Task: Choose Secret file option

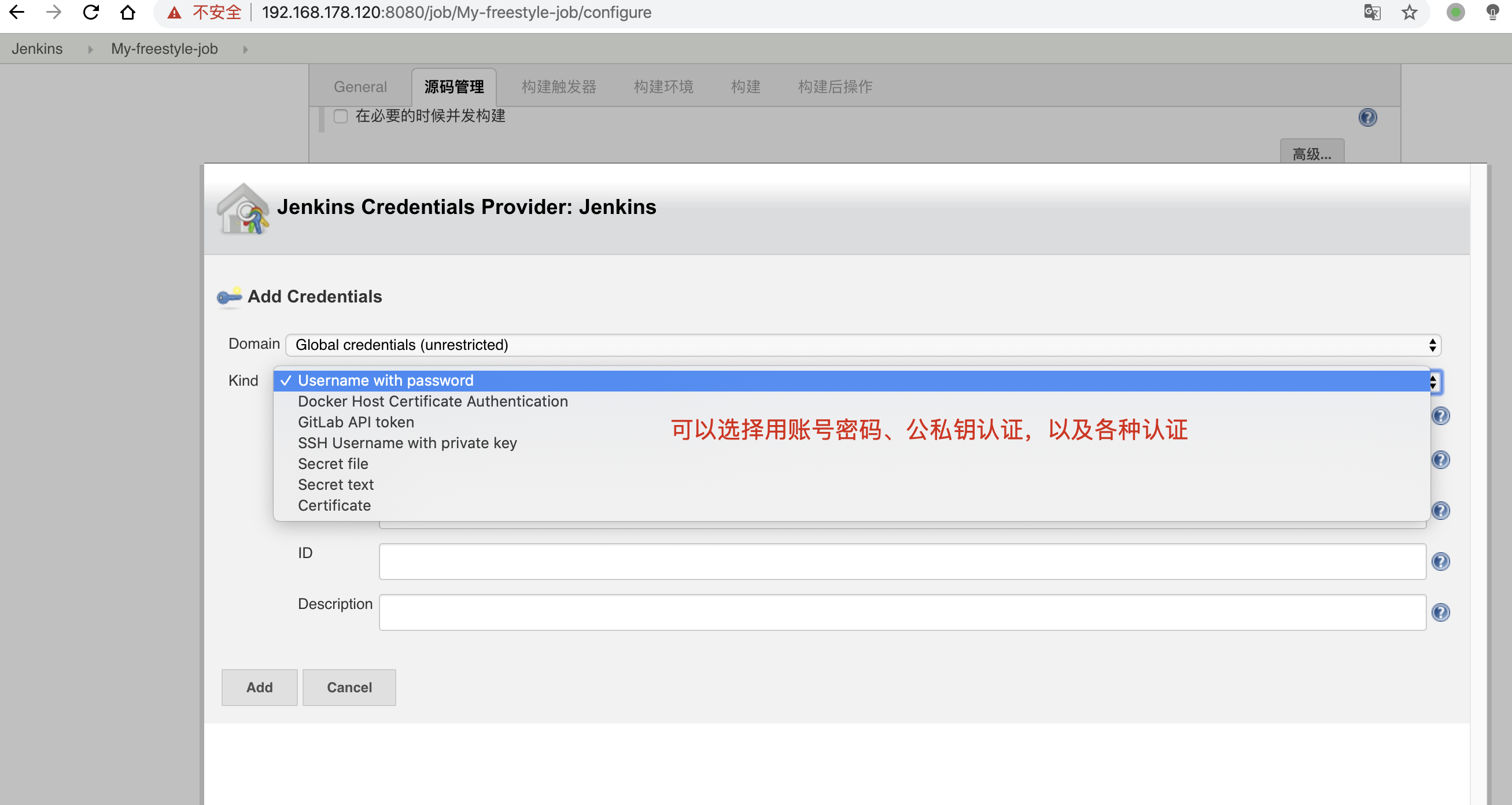Action: (x=851, y=464)
